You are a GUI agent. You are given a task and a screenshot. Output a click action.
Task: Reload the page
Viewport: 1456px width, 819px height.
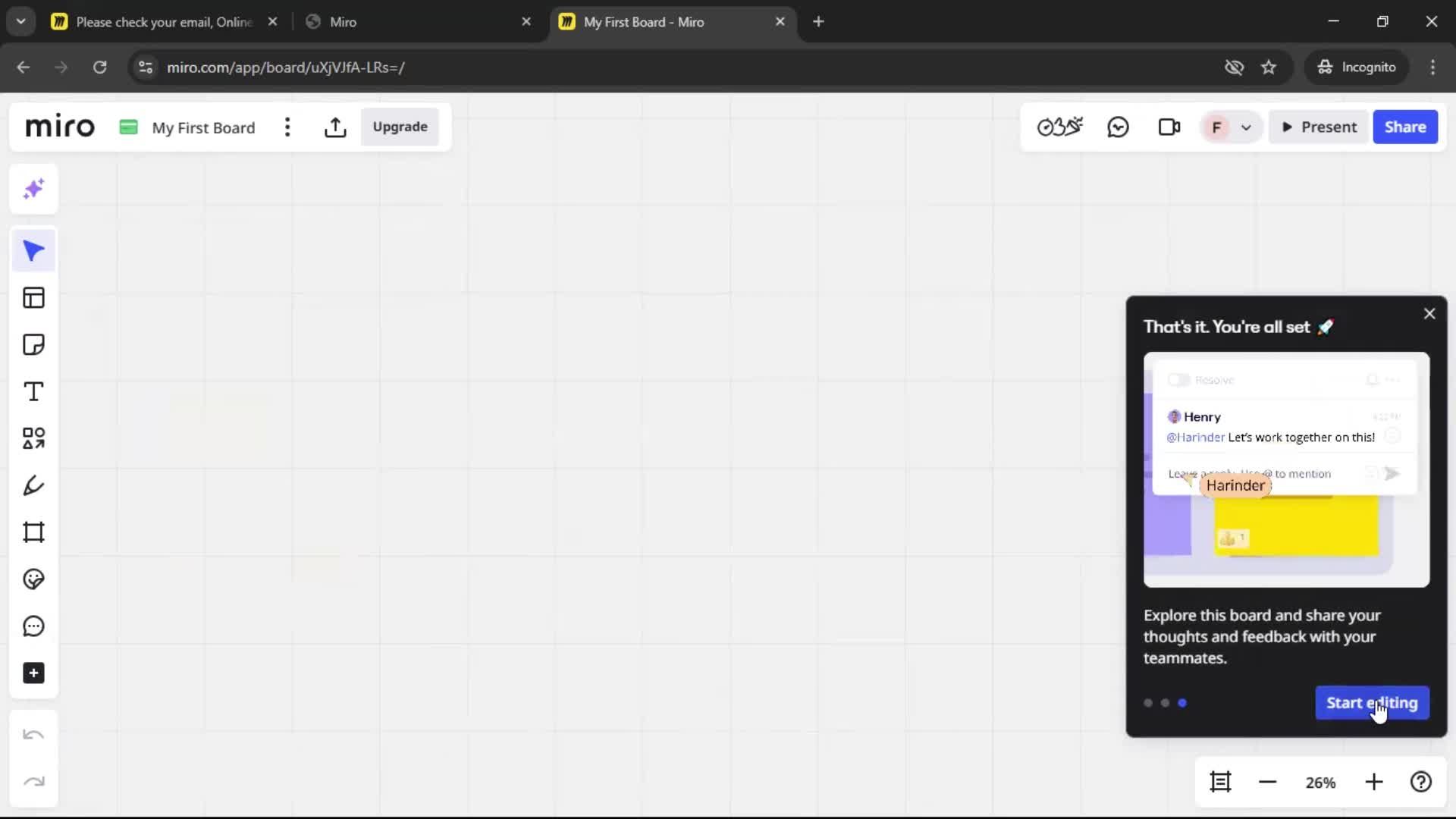tap(99, 67)
